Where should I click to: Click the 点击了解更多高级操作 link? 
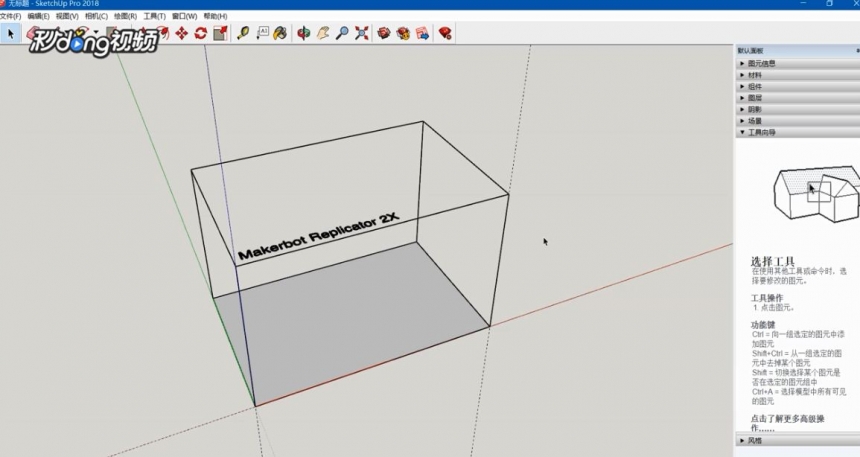click(788, 423)
